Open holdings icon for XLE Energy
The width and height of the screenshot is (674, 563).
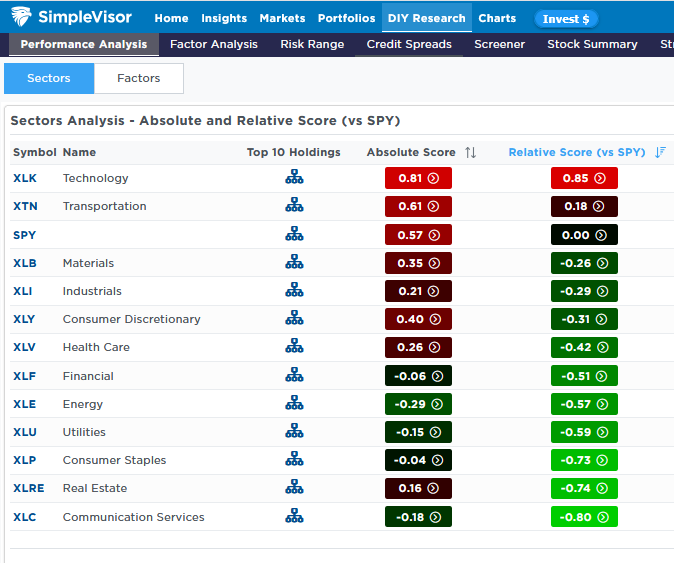(294, 403)
